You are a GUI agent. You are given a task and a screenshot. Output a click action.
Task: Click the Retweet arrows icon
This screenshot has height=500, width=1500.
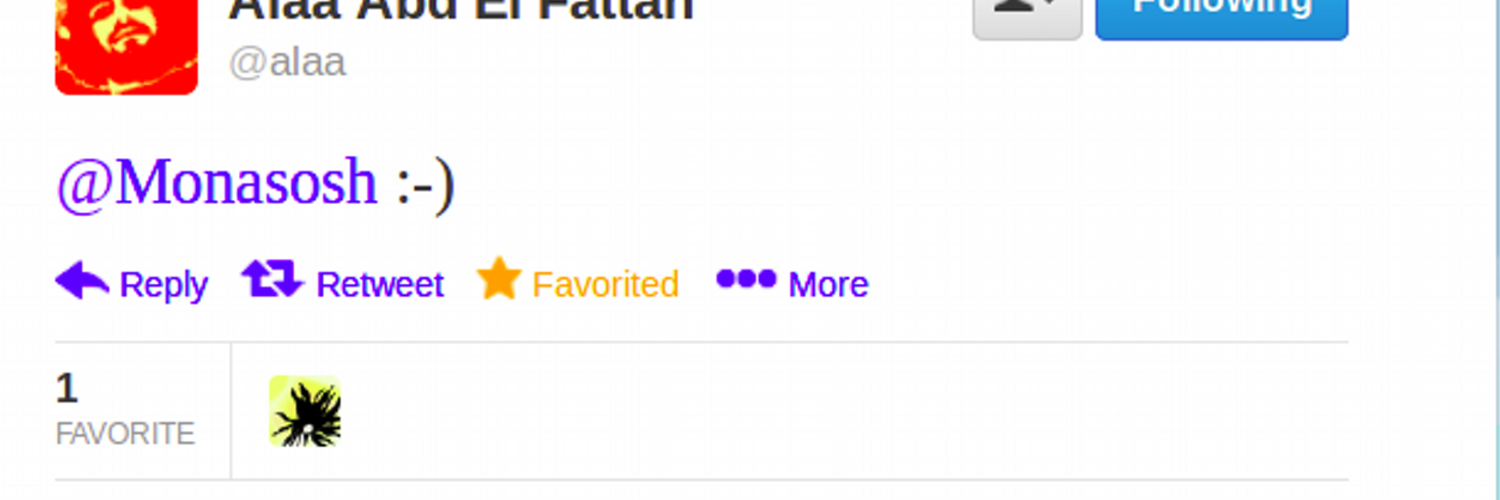[272, 280]
